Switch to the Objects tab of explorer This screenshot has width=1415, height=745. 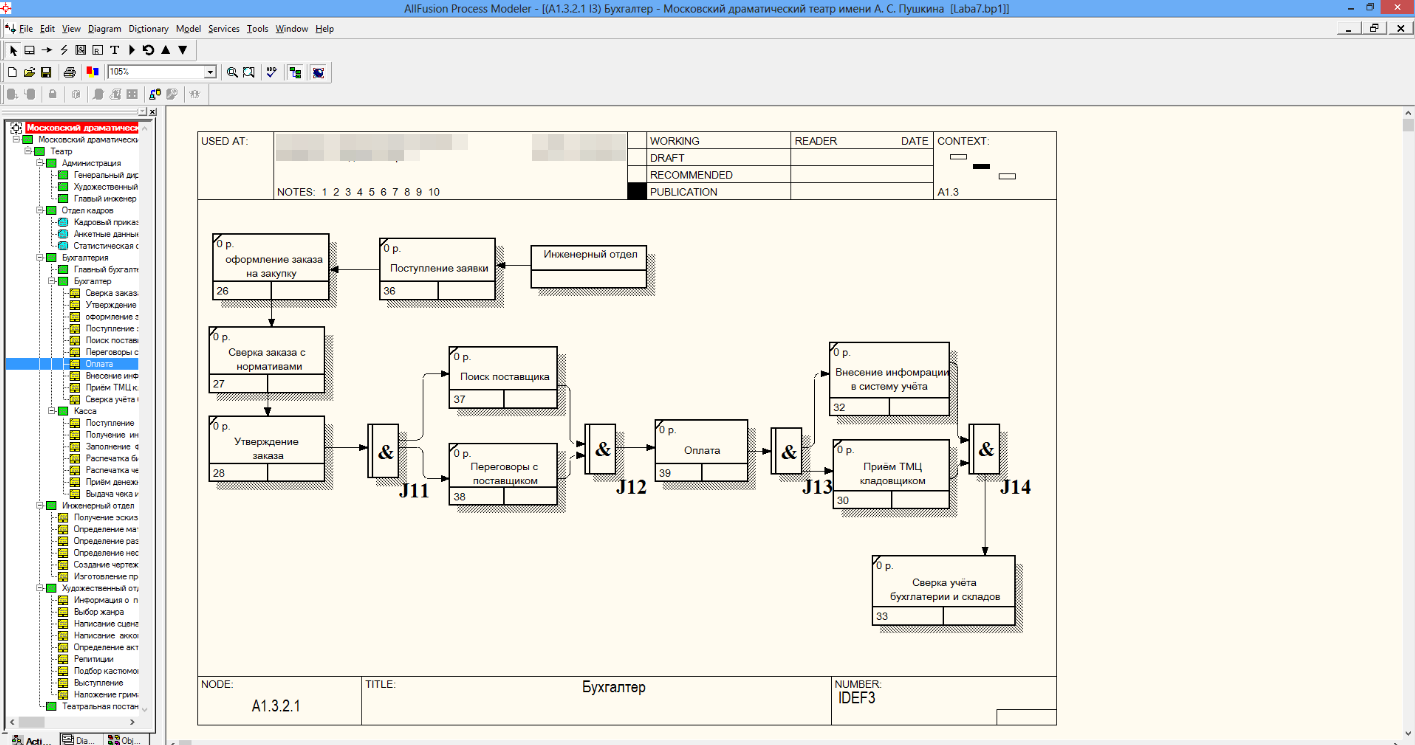click(x=127, y=739)
